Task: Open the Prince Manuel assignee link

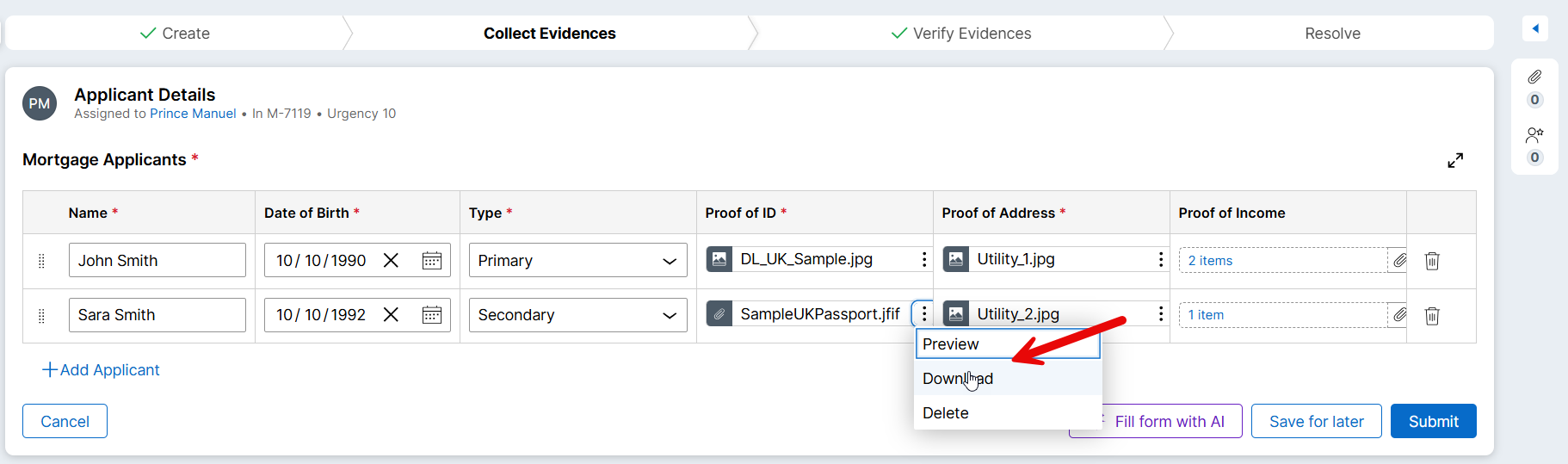Action: coord(193,114)
